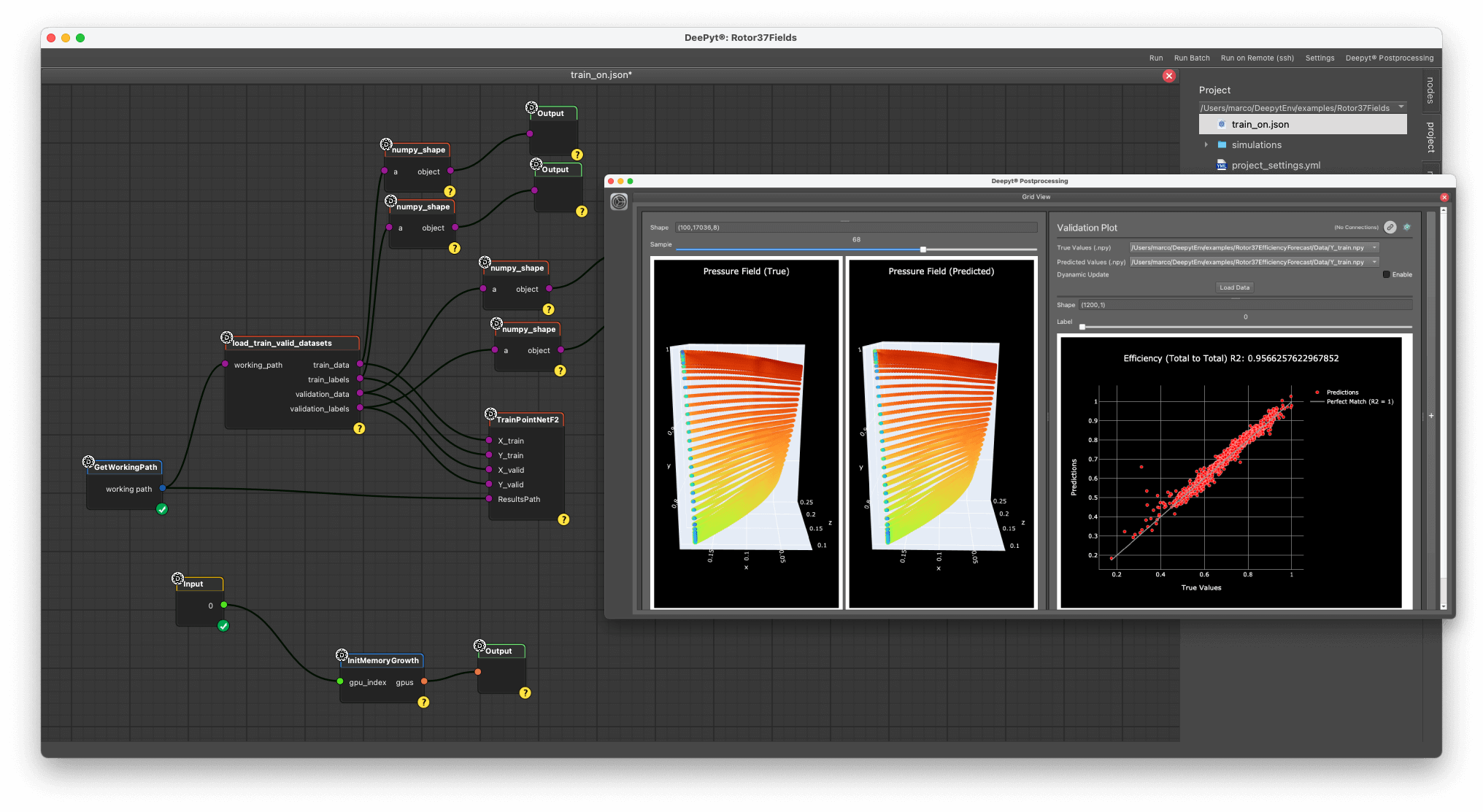Click the Run menu item
This screenshot has width=1483, height=812.
[1156, 58]
